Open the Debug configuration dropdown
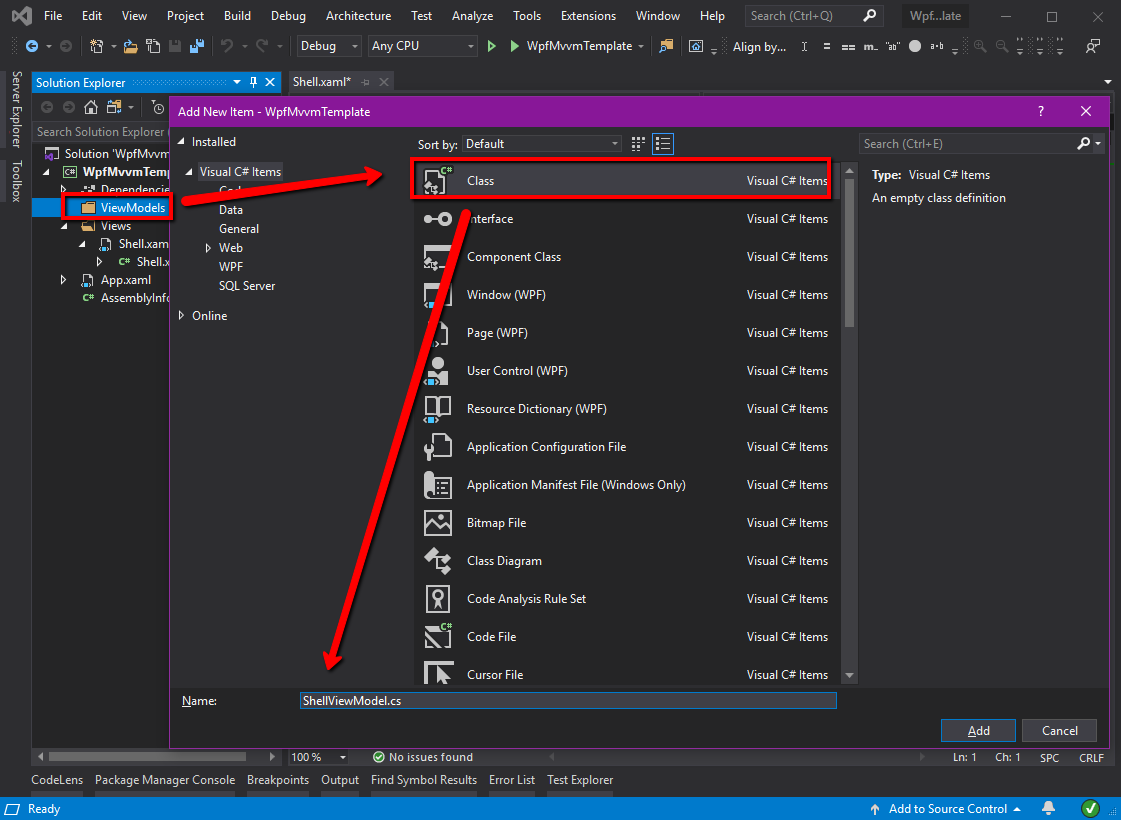1121x820 pixels. (x=329, y=46)
